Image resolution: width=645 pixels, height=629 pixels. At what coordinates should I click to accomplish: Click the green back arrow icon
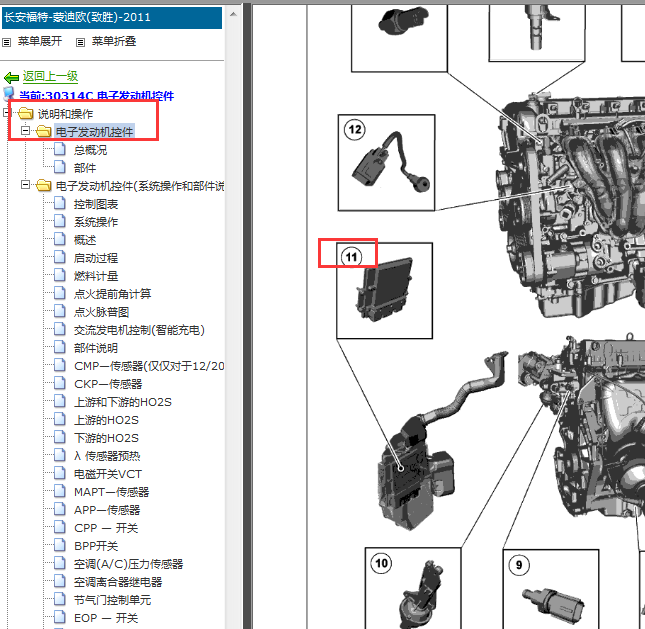11,77
